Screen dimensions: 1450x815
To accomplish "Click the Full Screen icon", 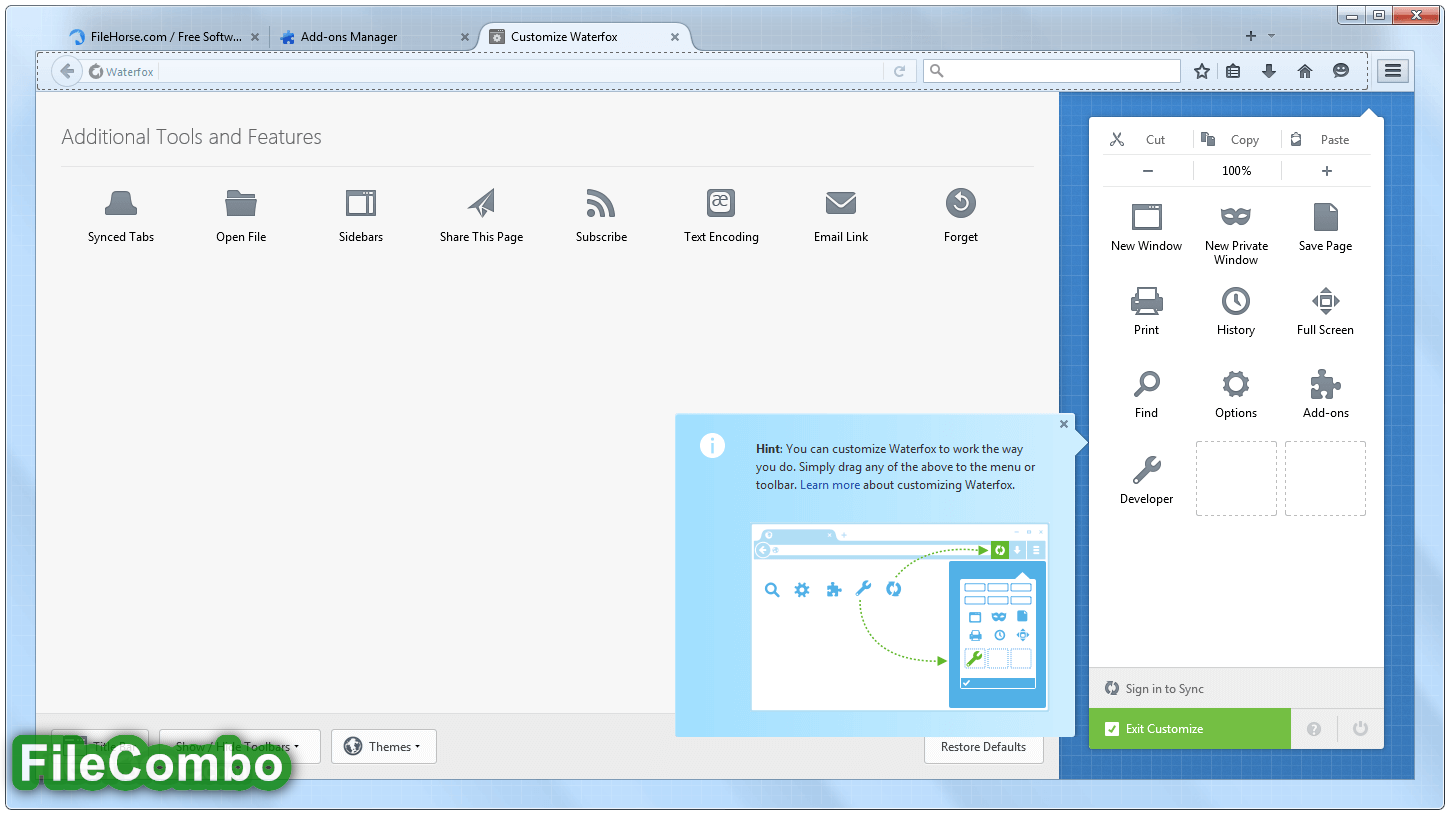I will coord(1325,301).
